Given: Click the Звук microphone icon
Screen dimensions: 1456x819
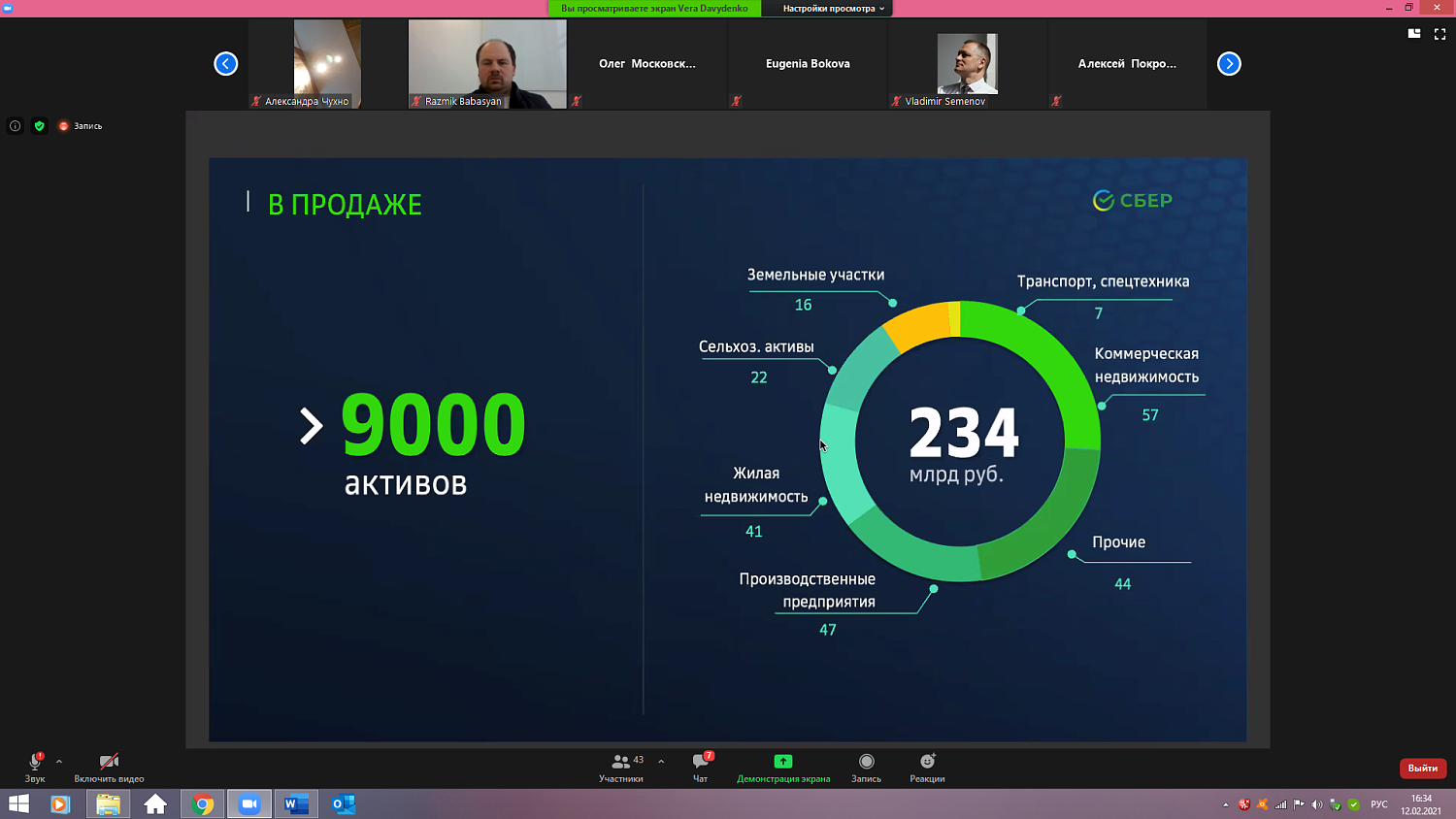Looking at the screenshot, I should click(x=35, y=762).
